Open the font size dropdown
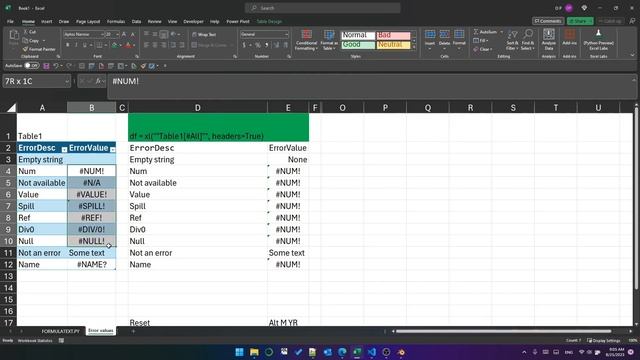This screenshot has height=360, width=640. pyautogui.click(x=118, y=35)
